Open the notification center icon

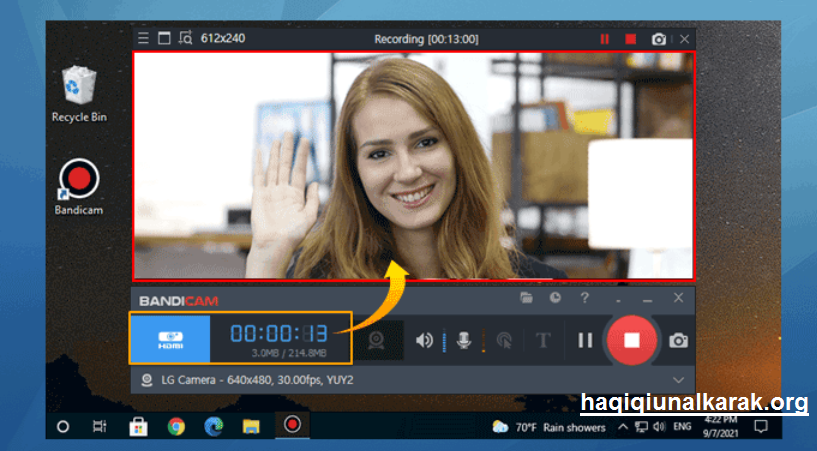click(x=761, y=427)
